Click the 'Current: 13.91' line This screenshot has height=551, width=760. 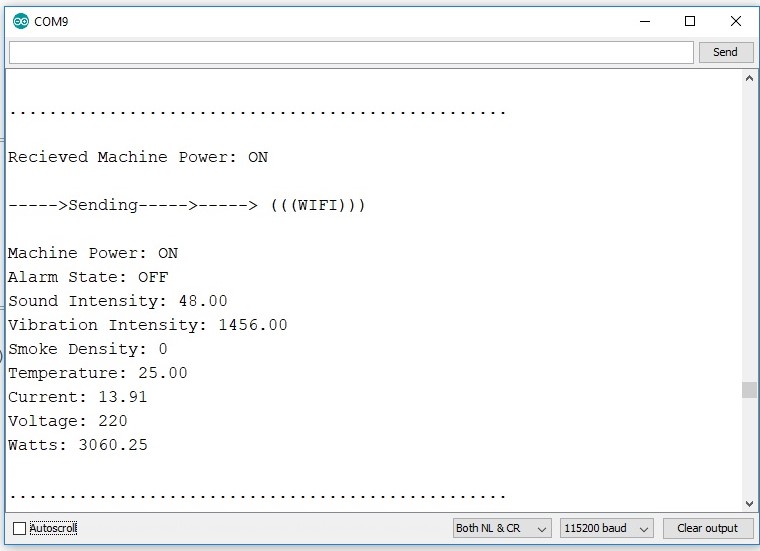point(78,397)
